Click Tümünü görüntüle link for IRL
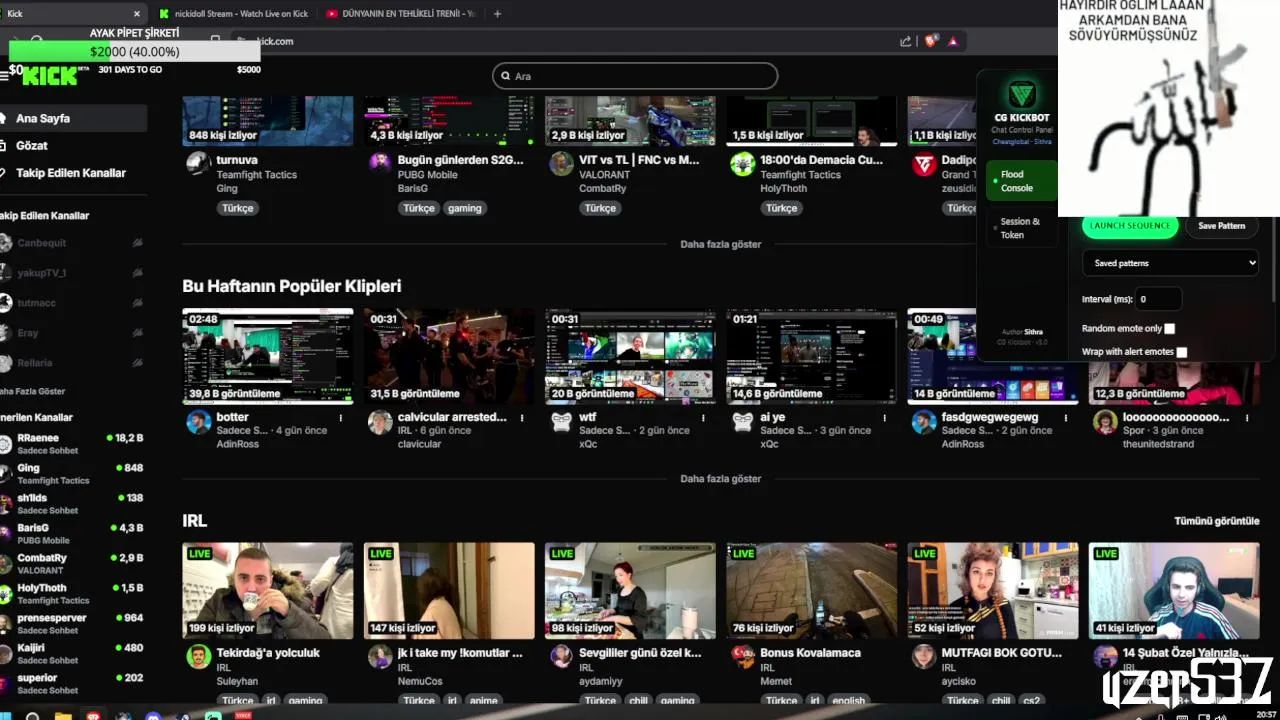 point(1216,521)
